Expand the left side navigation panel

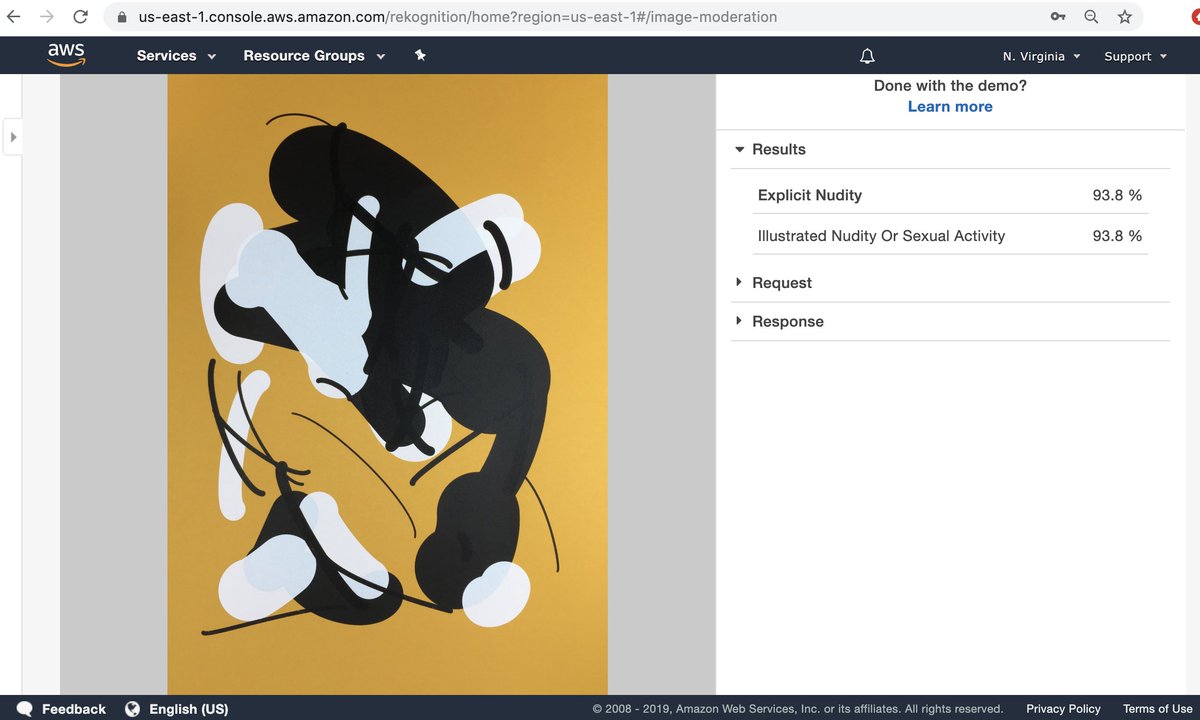tap(13, 136)
